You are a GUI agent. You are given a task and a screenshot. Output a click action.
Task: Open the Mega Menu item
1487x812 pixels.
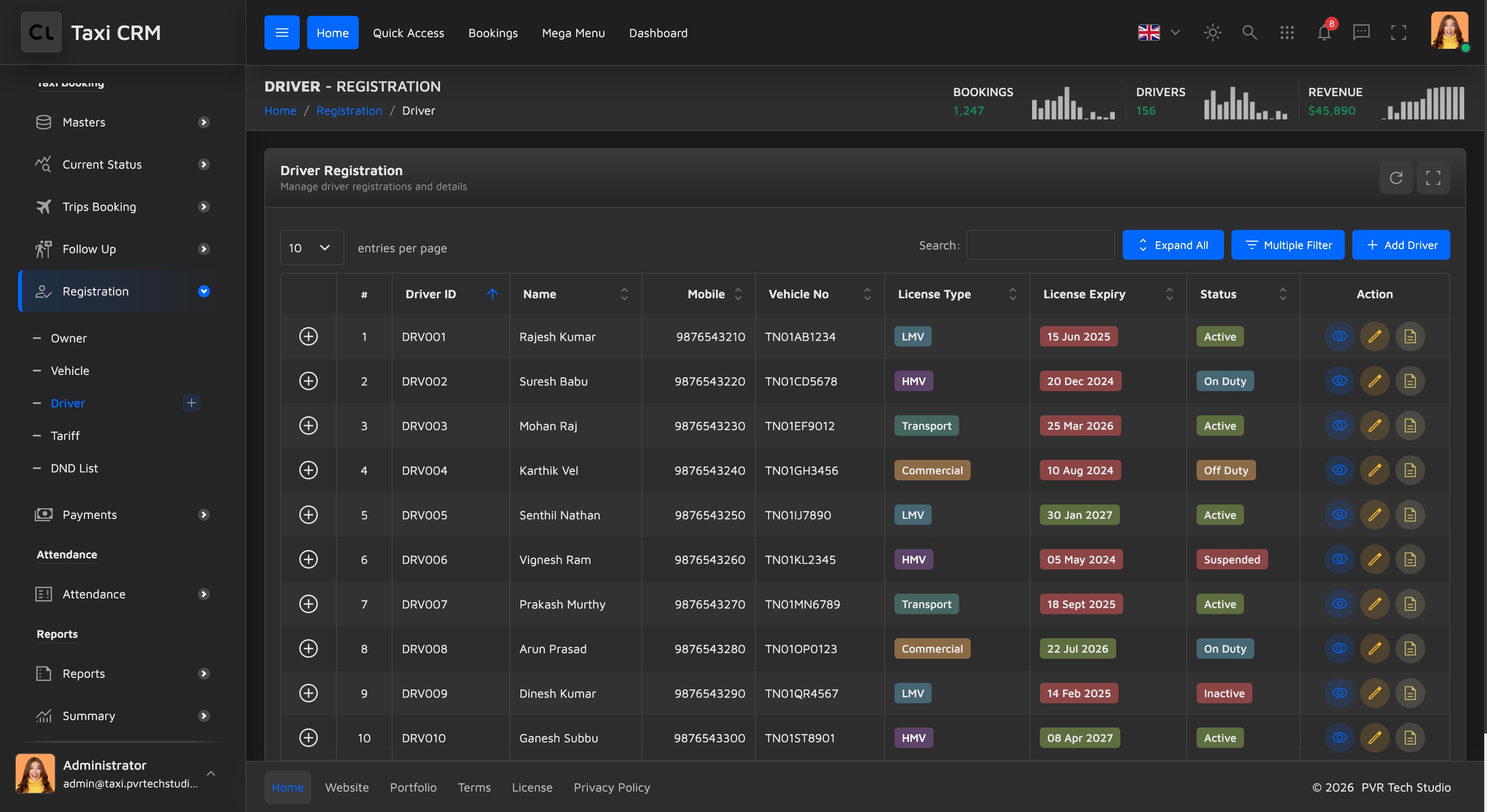pyautogui.click(x=573, y=33)
